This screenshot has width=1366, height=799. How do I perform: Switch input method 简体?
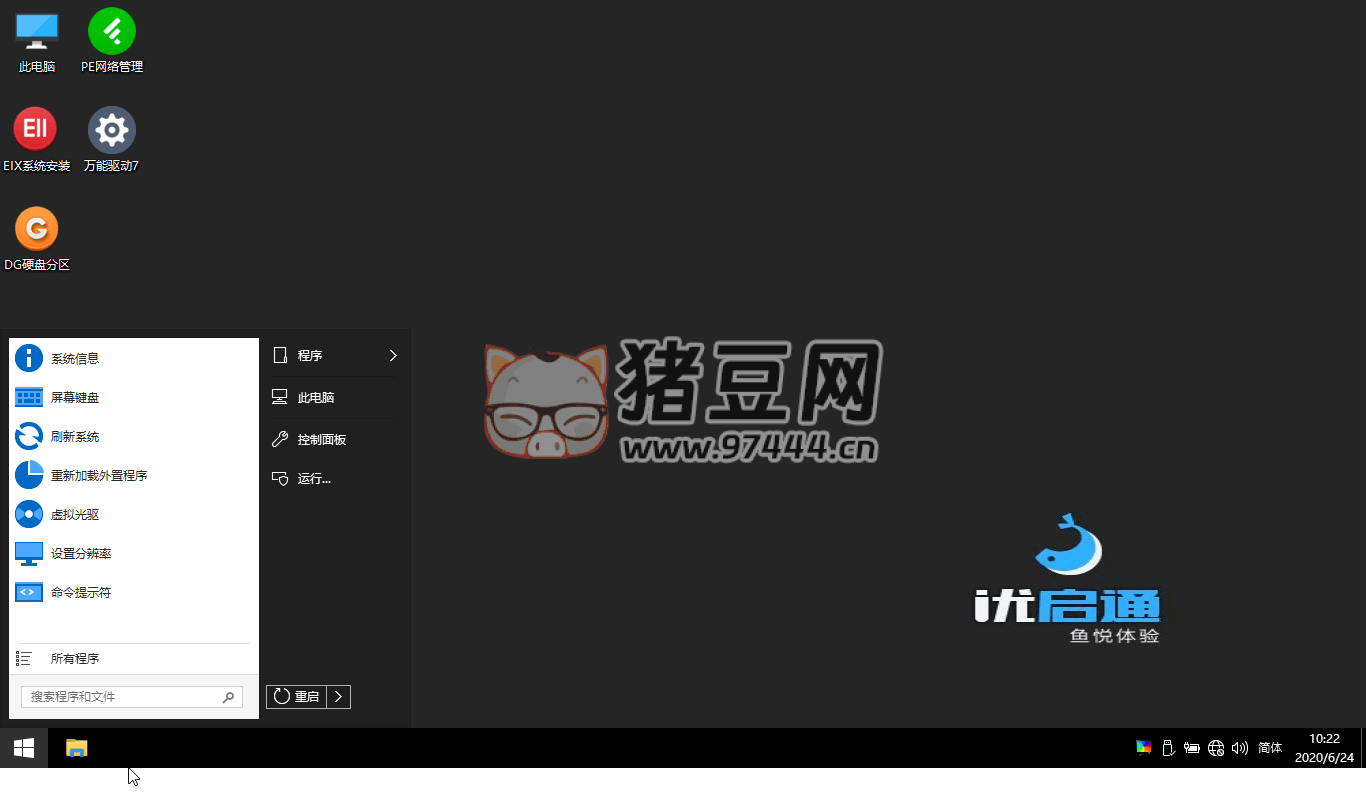[1270, 747]
